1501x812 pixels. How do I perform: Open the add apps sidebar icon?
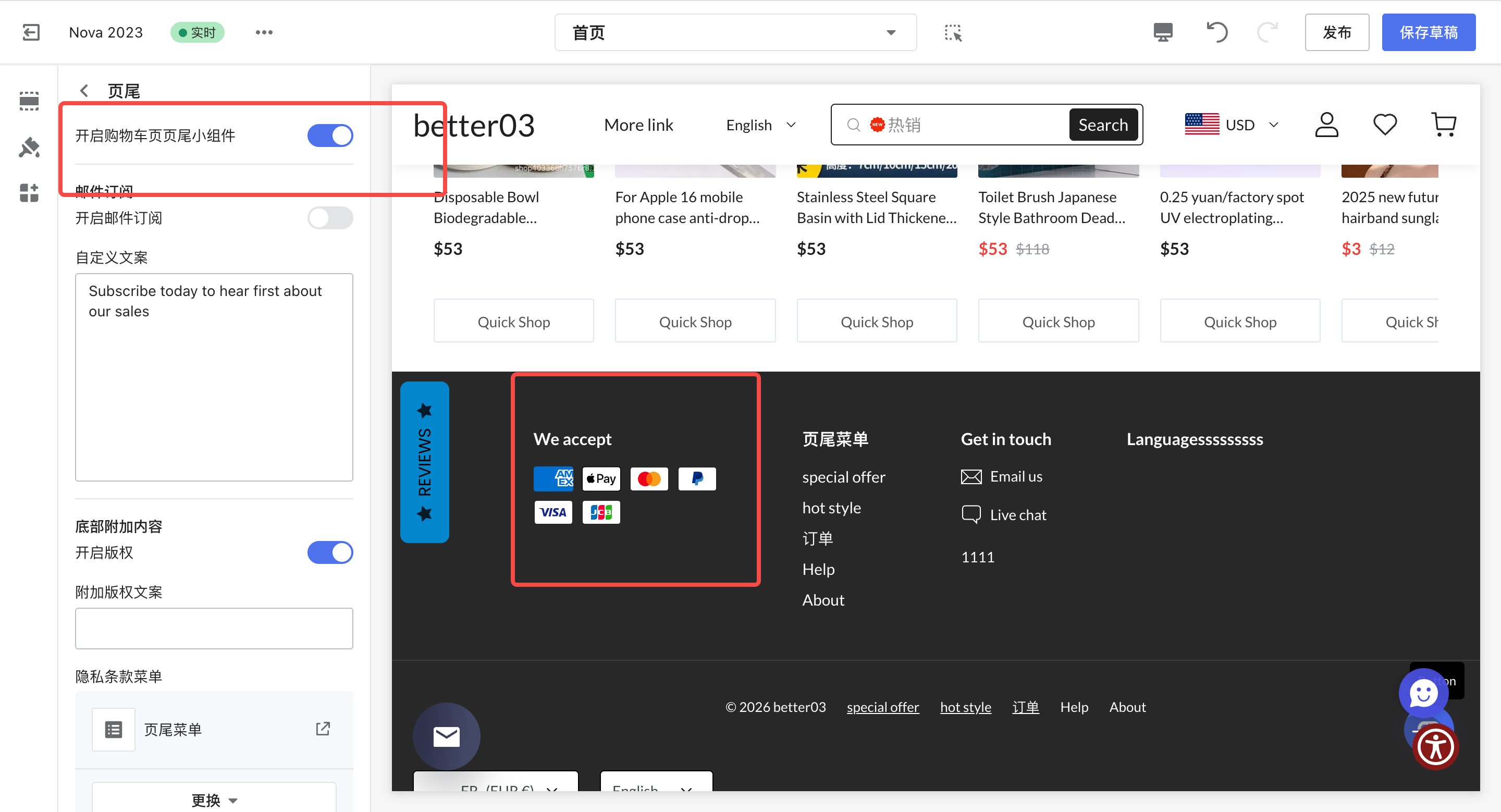coord(29,193)
